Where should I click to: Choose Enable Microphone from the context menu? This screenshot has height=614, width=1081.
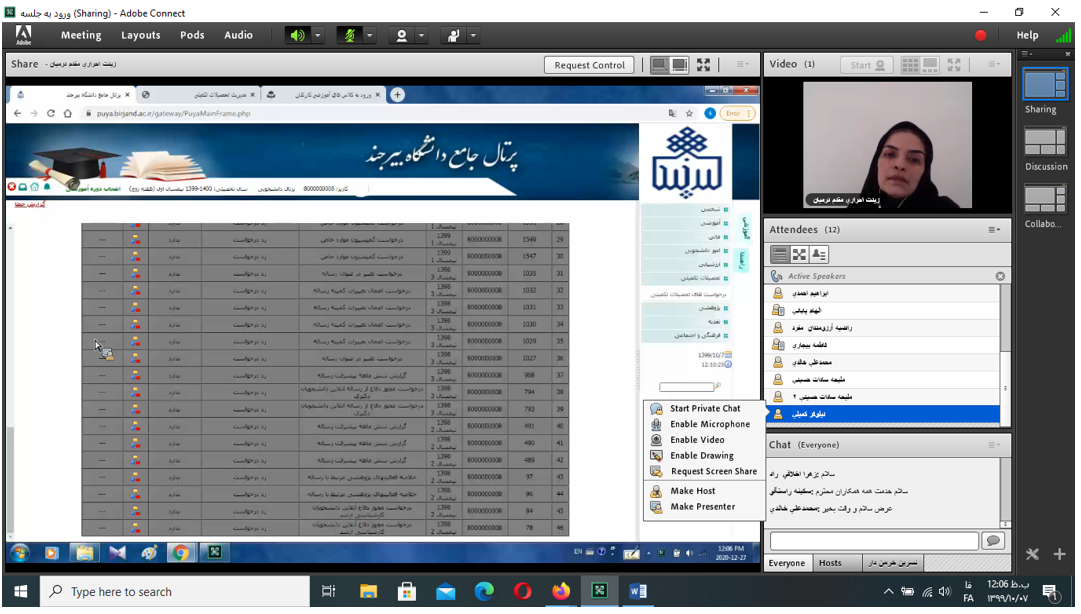(705, 424)
